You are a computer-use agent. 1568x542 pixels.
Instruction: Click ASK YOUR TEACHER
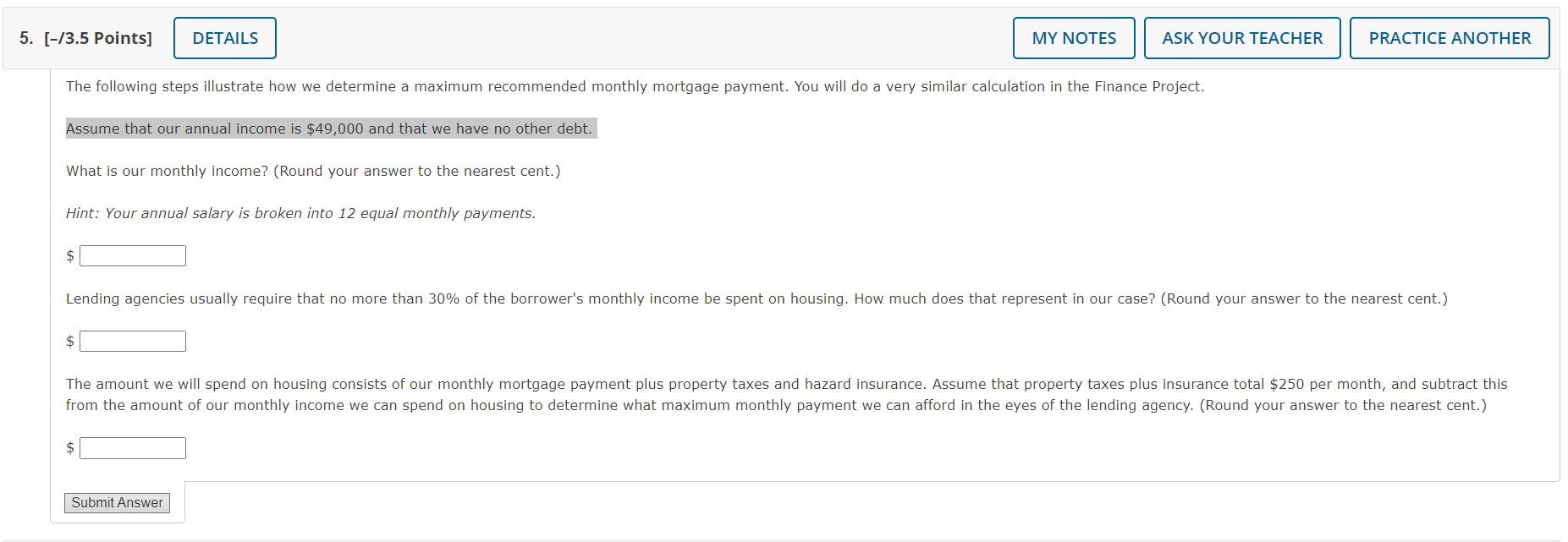1241,37
